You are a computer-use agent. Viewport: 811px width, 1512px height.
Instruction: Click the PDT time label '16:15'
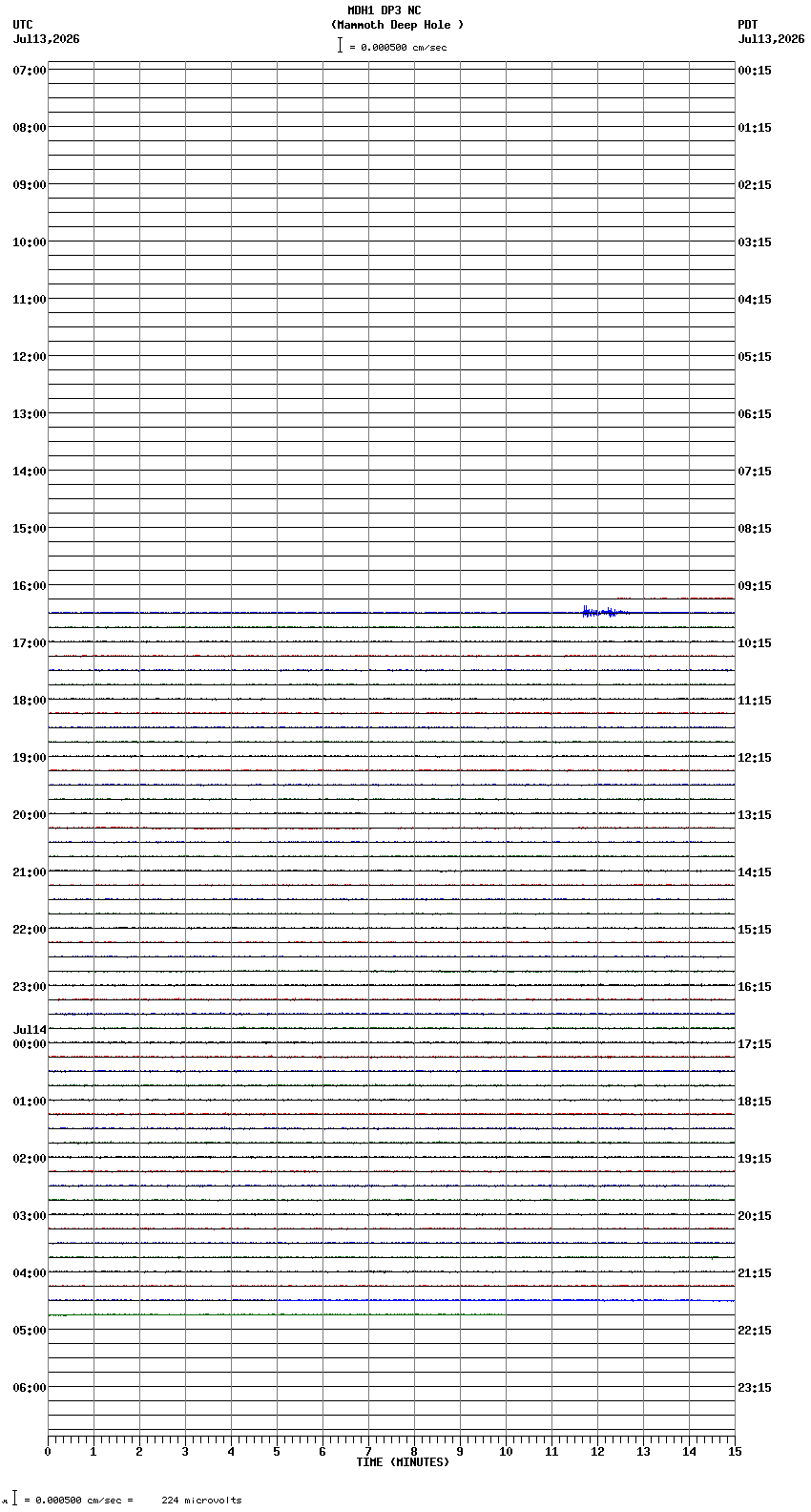[755, 987]
